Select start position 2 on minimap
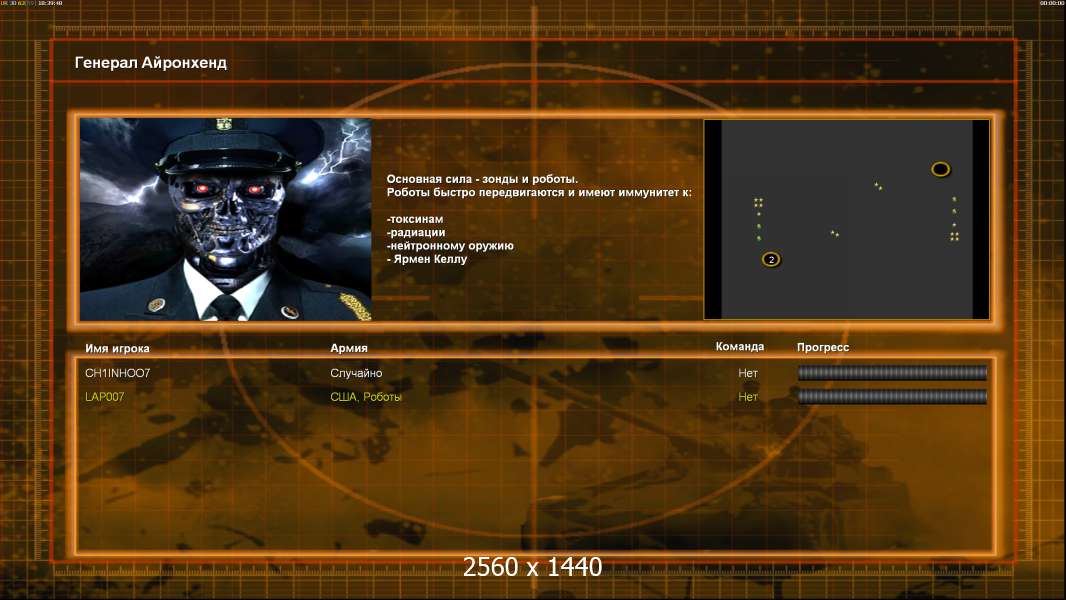This screenshot has width=1066, height=600. (x=771, y=260)
